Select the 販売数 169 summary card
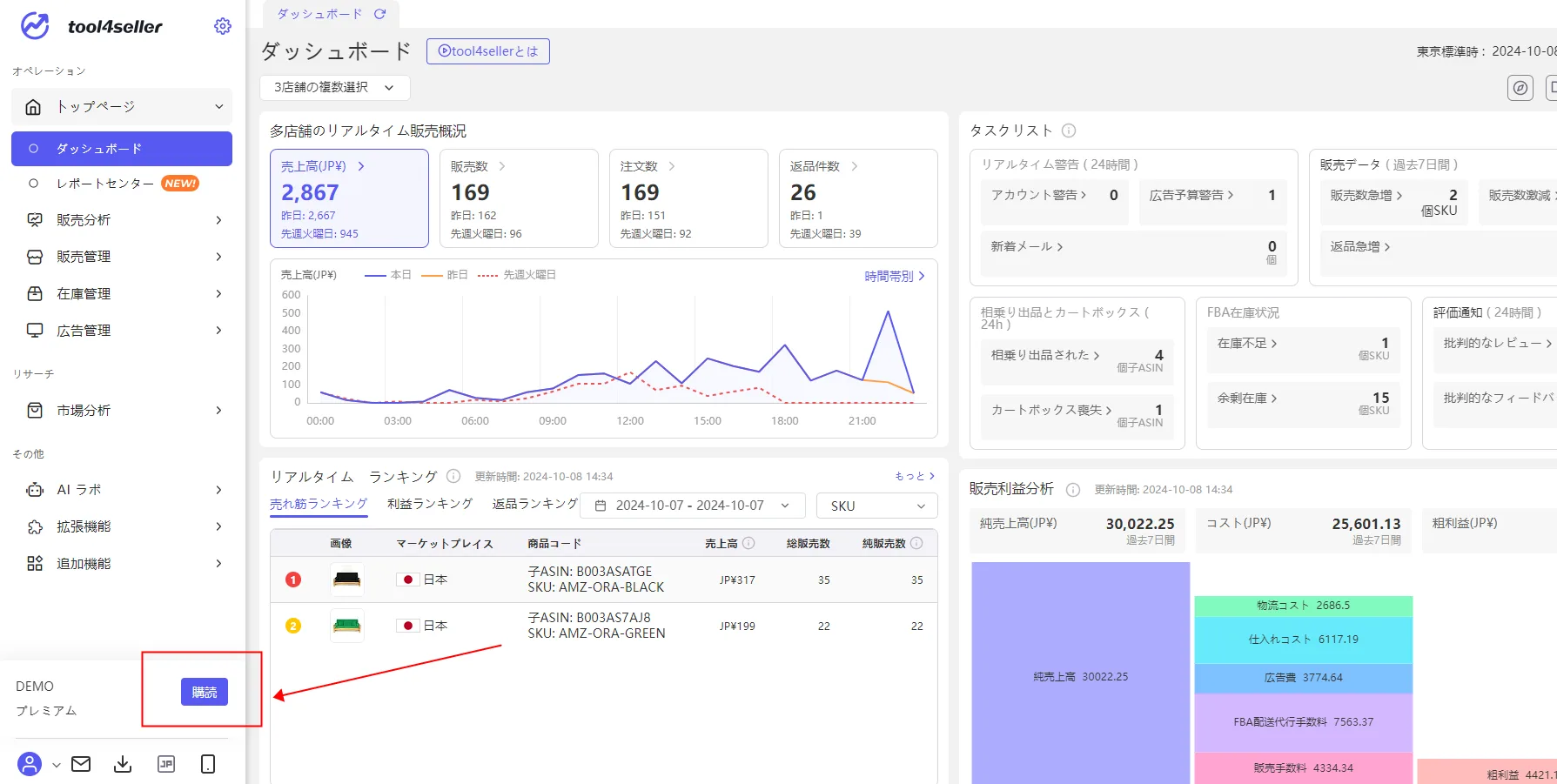 coord(519,198)
